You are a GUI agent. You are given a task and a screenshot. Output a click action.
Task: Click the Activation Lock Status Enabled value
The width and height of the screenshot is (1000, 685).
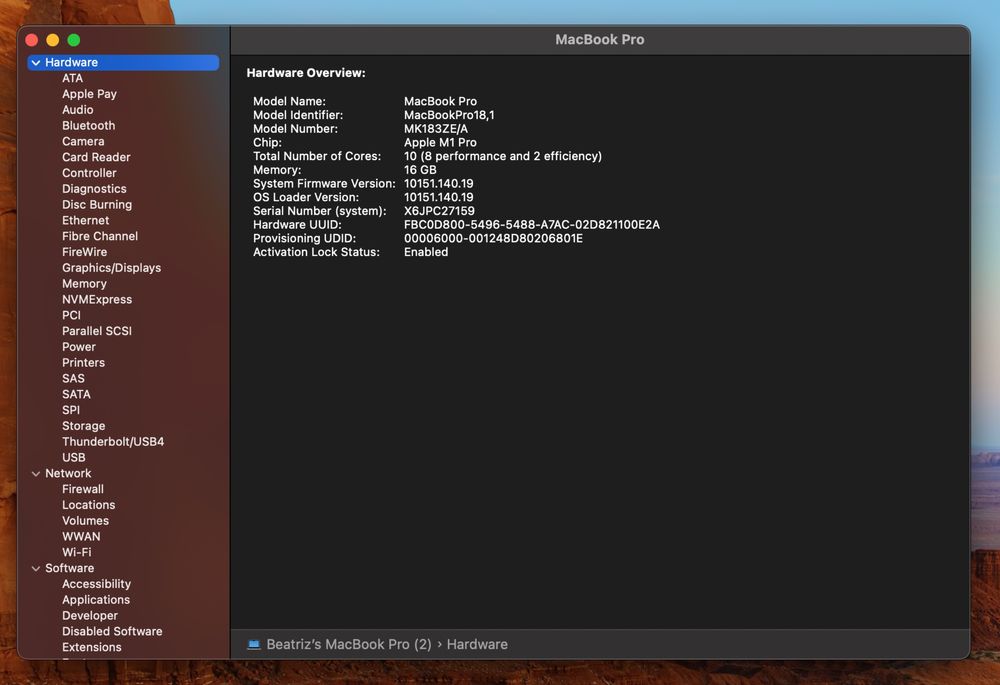pos(426,252)
